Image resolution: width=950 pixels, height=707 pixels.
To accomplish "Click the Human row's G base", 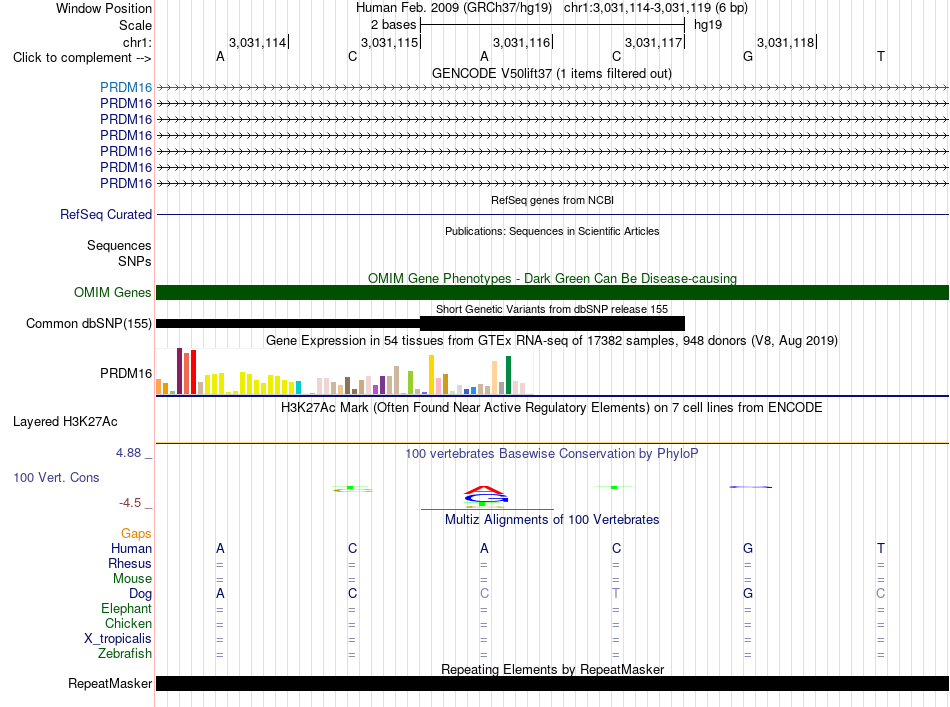I will 748,548.
